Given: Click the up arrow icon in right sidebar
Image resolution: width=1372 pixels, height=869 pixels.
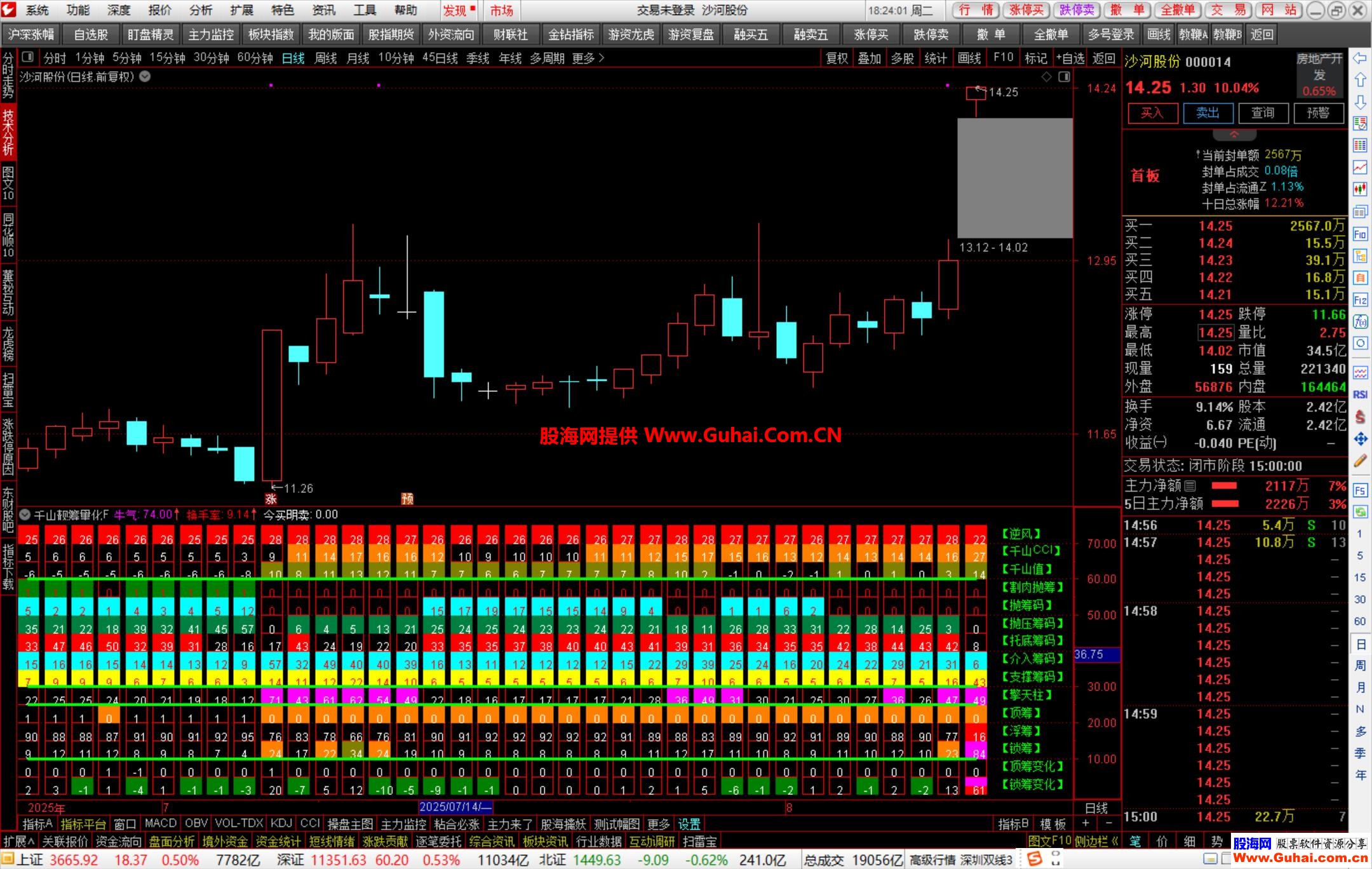Looking at the screenshot, I should tap(1360, 80).
